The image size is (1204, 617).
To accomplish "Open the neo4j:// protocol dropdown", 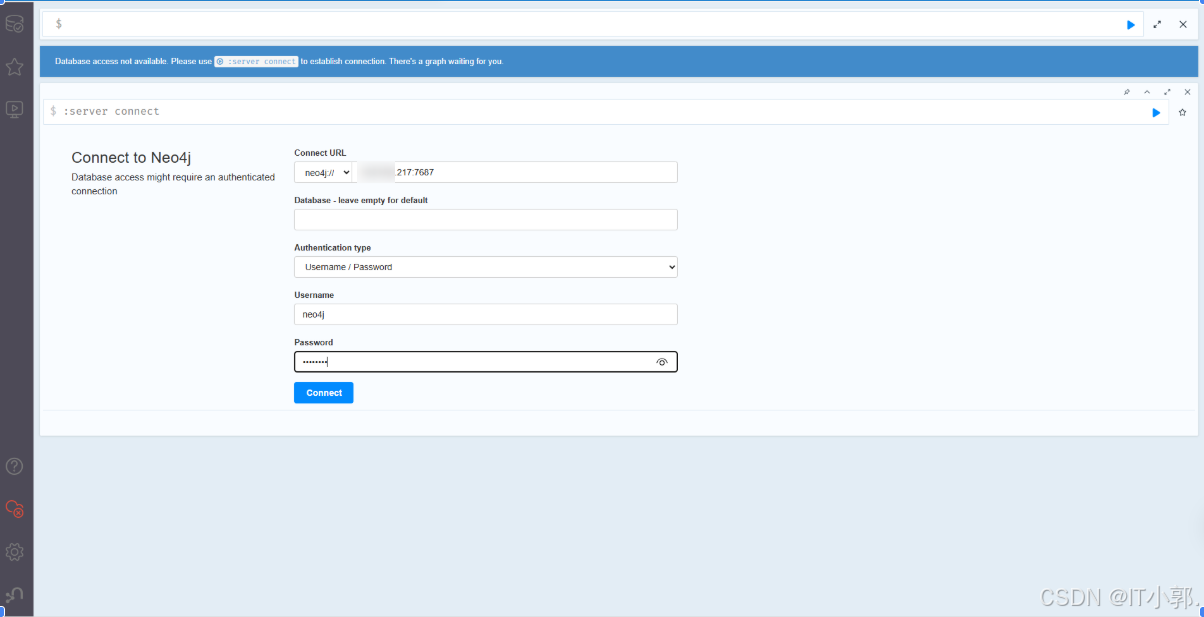I will click(326, 172).
